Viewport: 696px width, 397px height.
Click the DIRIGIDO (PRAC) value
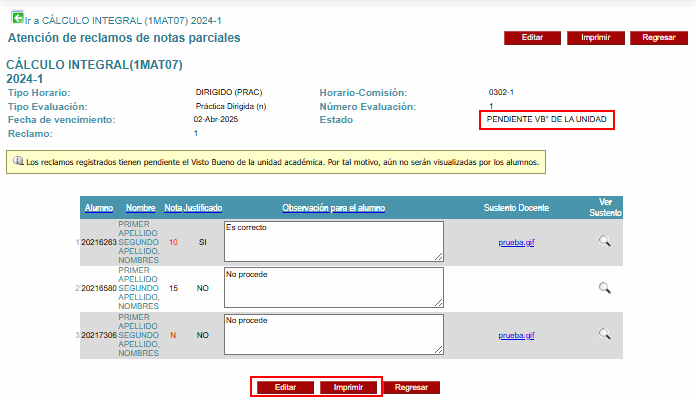point(229,92)
